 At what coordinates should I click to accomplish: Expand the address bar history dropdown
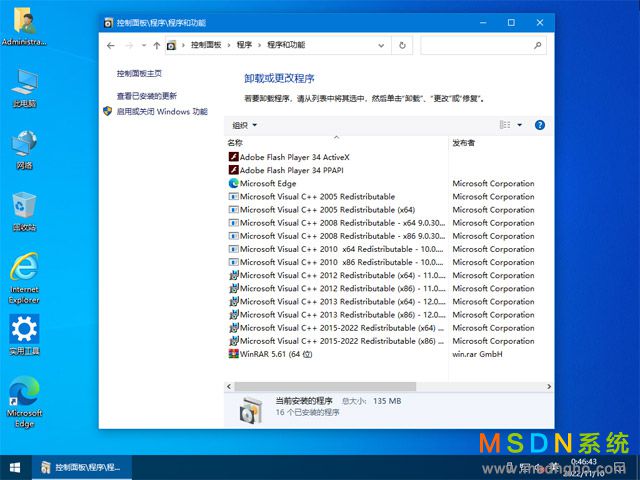point(381,45)
